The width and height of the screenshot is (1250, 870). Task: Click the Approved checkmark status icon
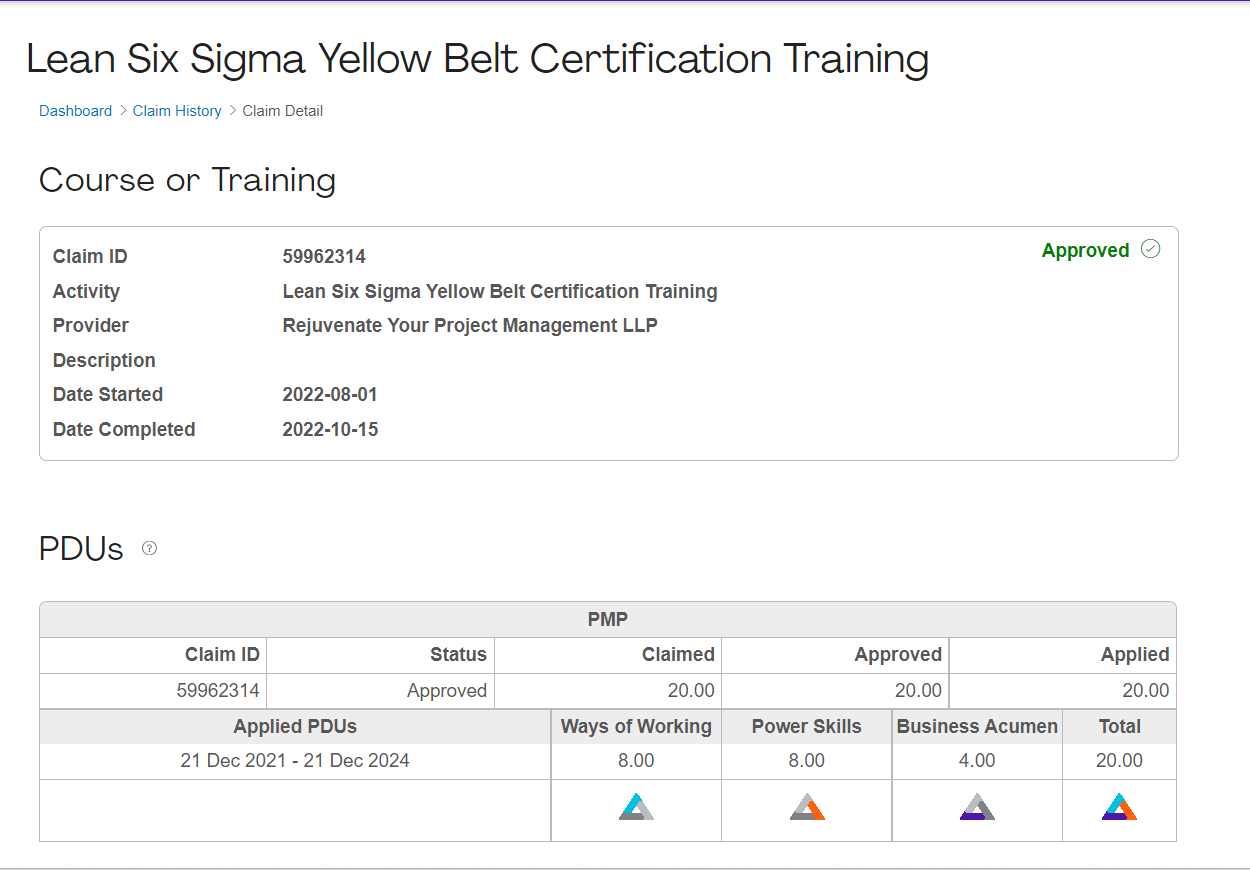(x=1151, y=249)
